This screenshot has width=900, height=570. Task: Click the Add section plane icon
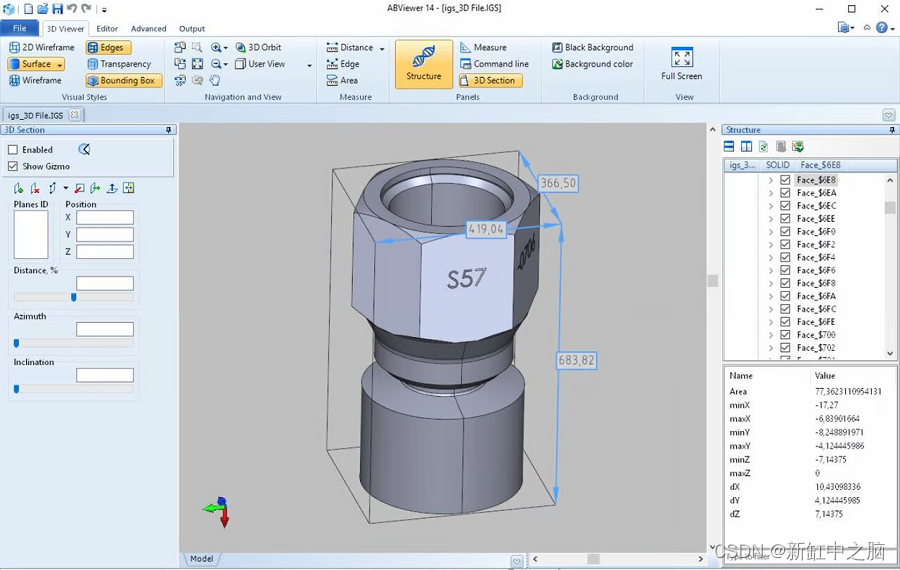pos(18,188)
